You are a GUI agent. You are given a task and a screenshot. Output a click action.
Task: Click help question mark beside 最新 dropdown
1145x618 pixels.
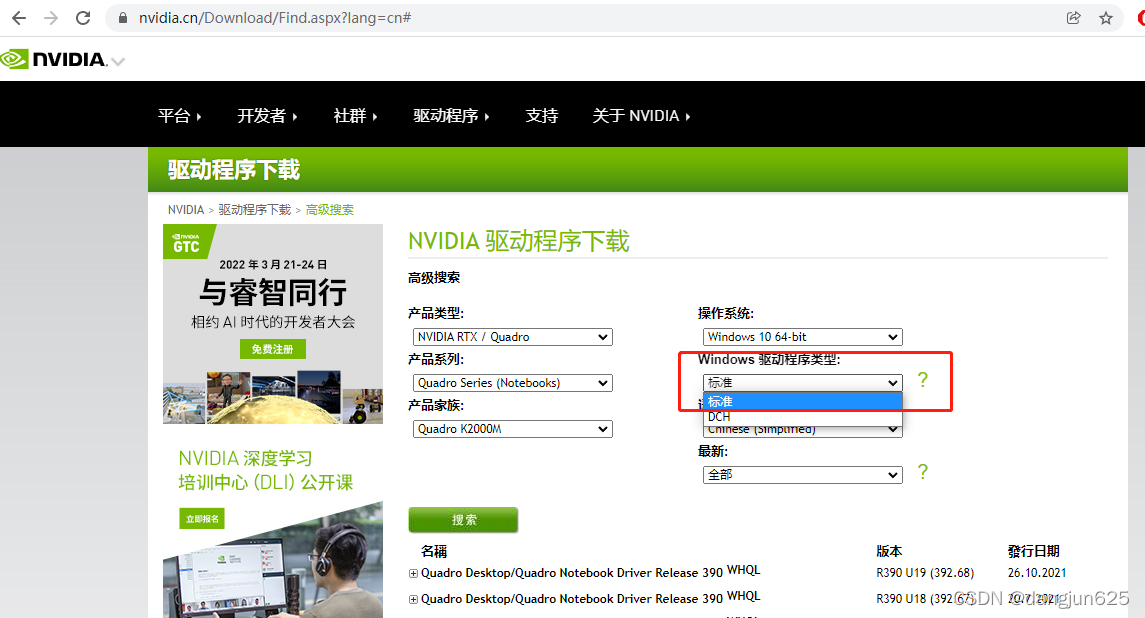(x=923, y=472)
